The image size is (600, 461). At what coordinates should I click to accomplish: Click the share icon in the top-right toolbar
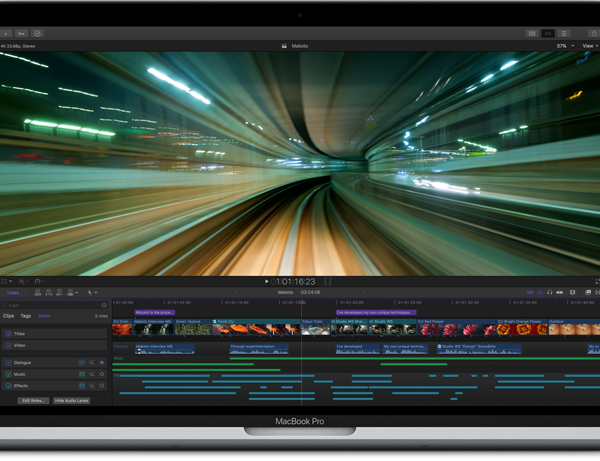[592, 33]
